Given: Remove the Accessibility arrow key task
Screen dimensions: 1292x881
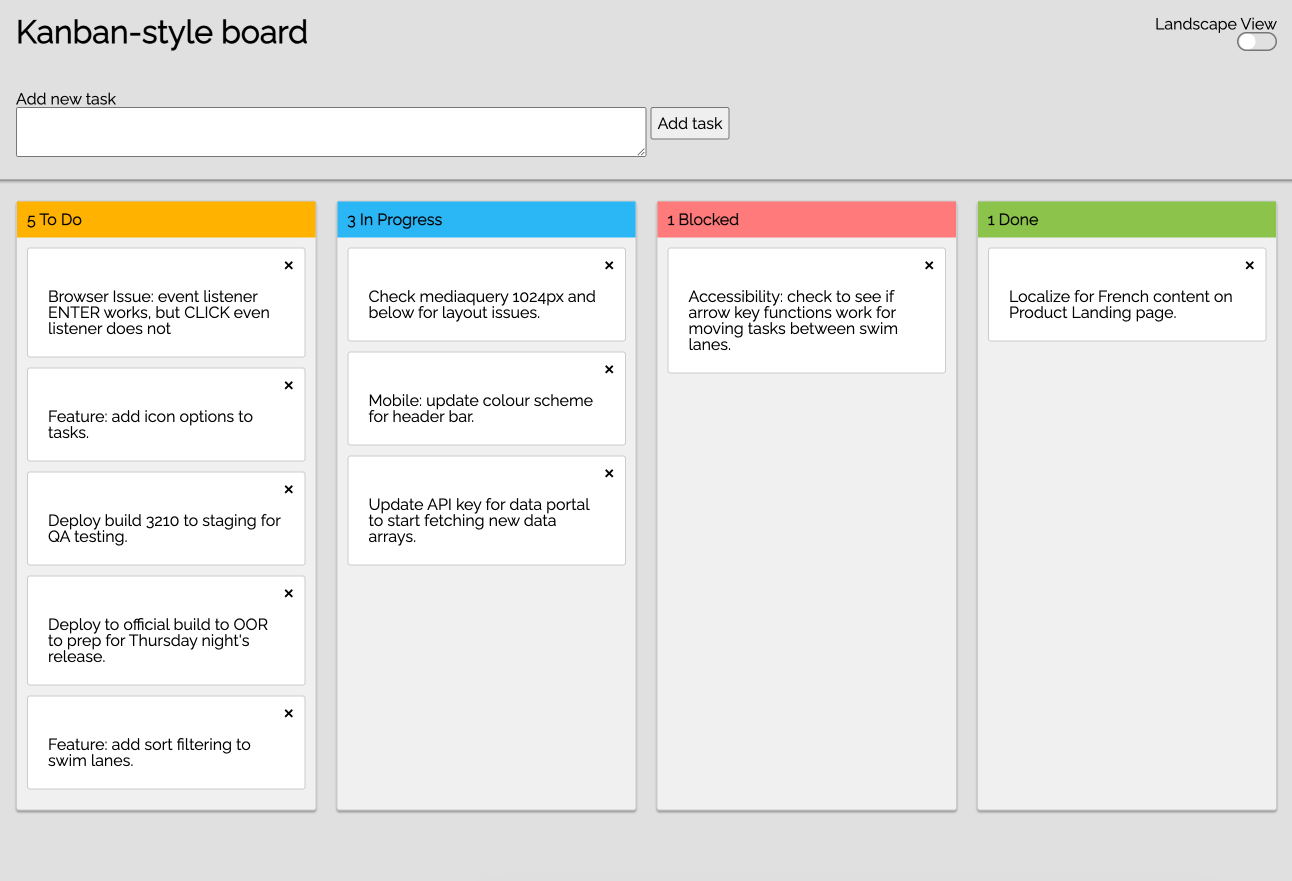Looking at the screenshot, I should [929, 266].
